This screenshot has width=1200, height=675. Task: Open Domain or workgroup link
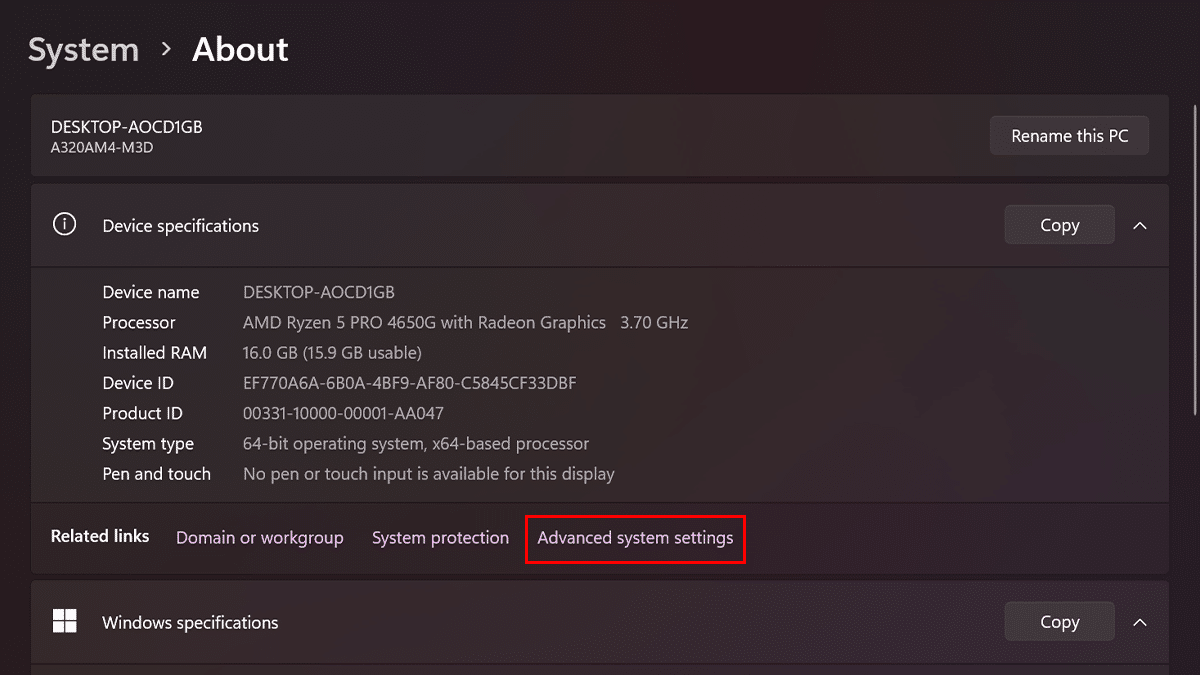pos(259,538)
